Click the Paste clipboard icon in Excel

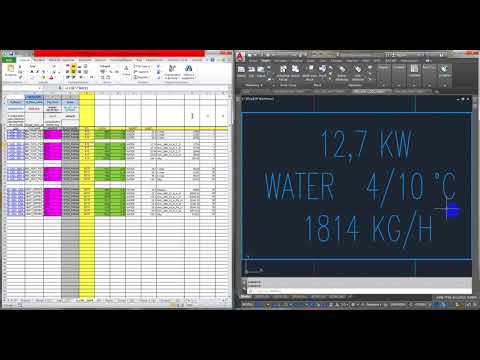[11, 70]
